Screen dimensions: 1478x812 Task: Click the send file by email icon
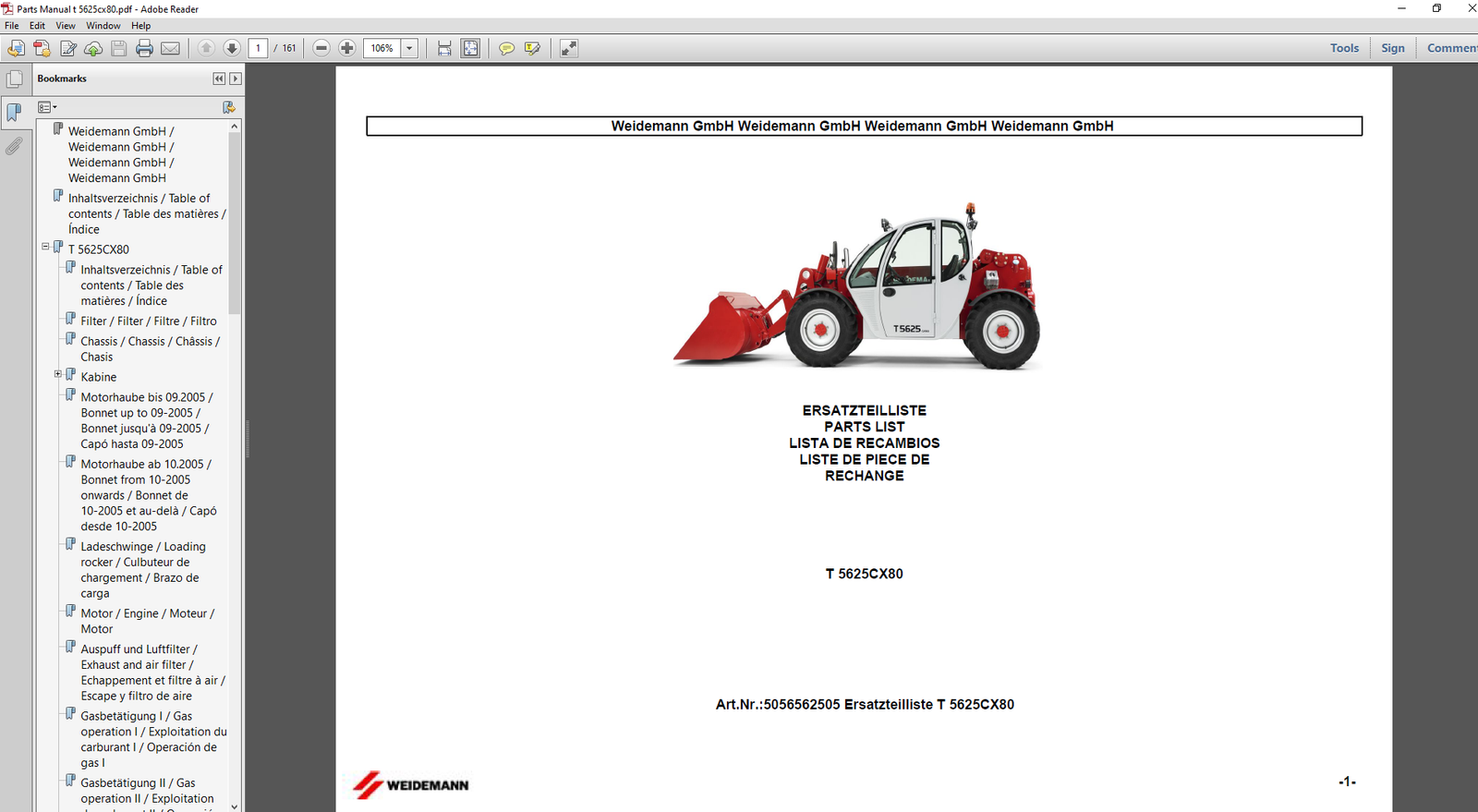tap(171, 48)
